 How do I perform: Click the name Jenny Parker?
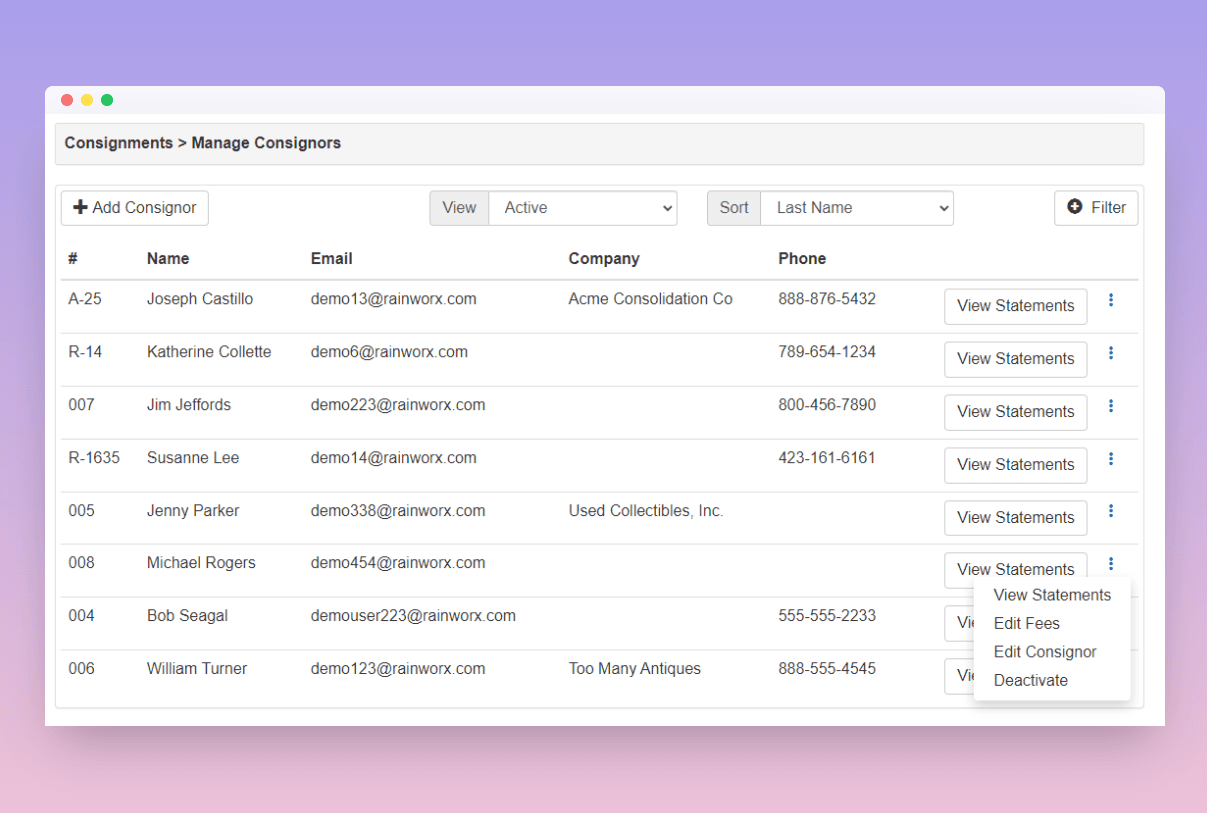tap(193, 511)
